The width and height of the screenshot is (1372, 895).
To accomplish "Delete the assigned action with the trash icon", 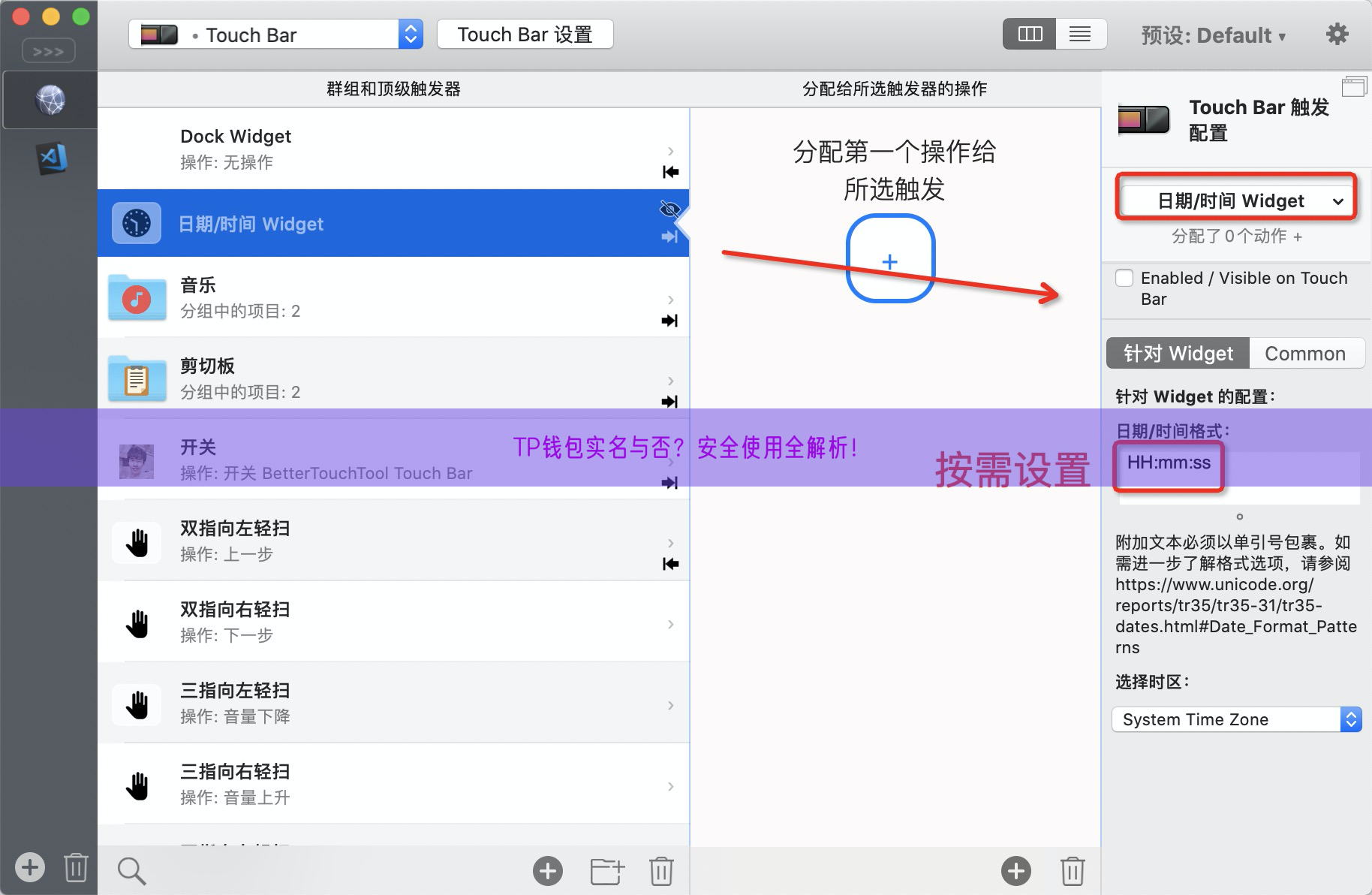I will coord(1073,871).
